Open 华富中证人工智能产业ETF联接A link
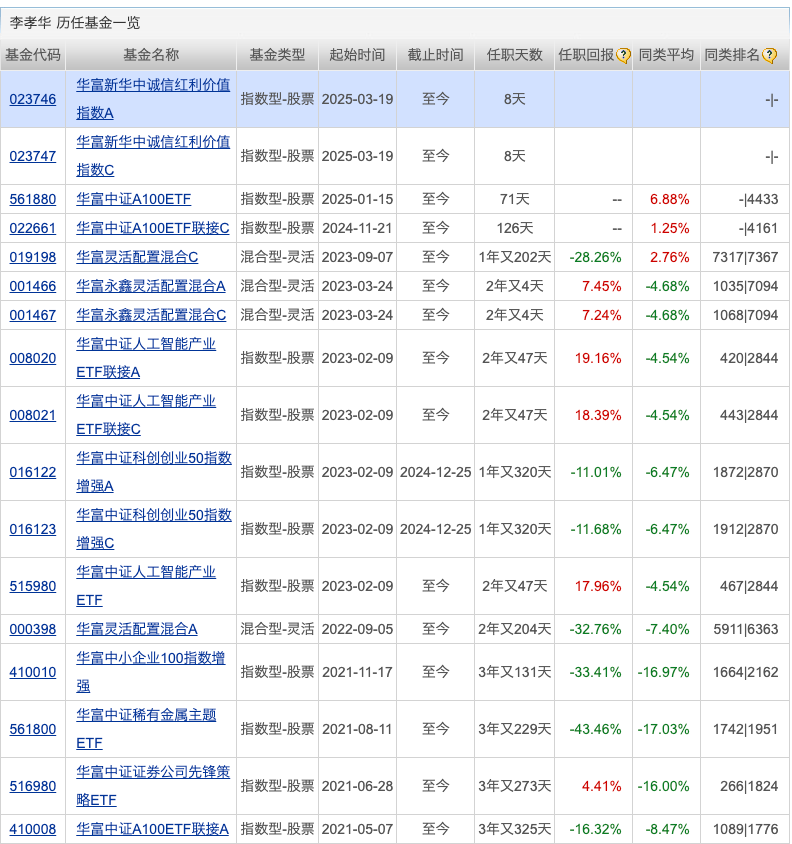Viewport: 792px width, 844px height. click(146, 358)
